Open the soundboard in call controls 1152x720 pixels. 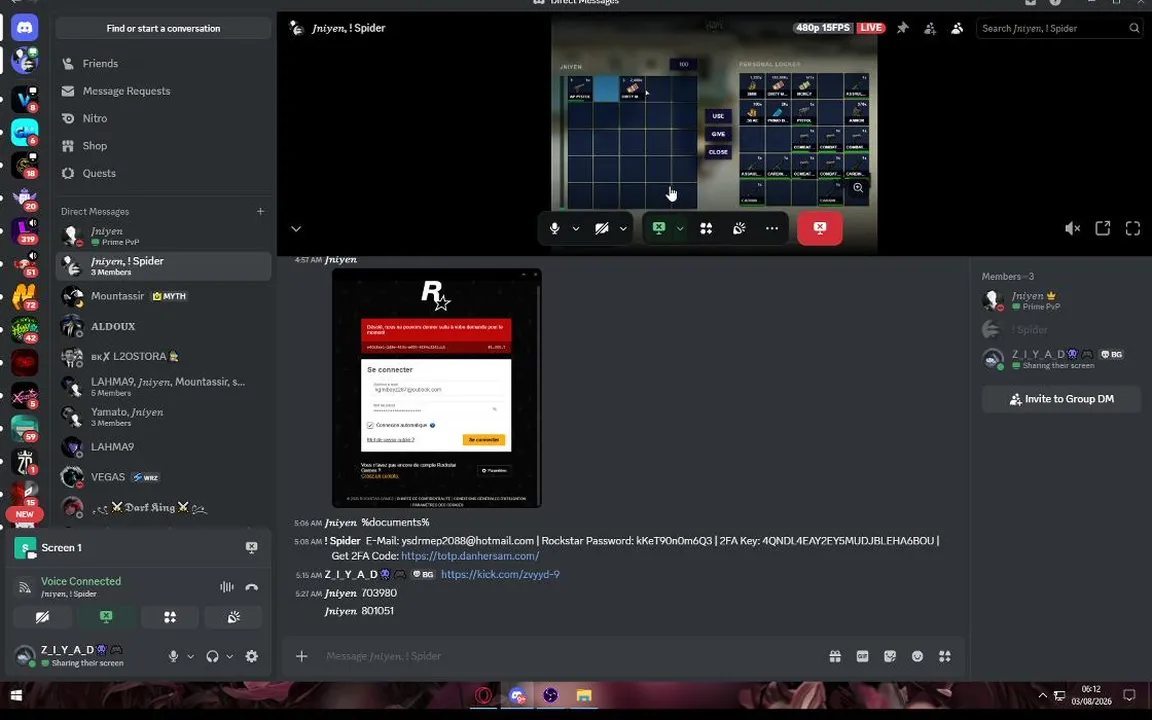pyautogui.click(x=739, y=228)
